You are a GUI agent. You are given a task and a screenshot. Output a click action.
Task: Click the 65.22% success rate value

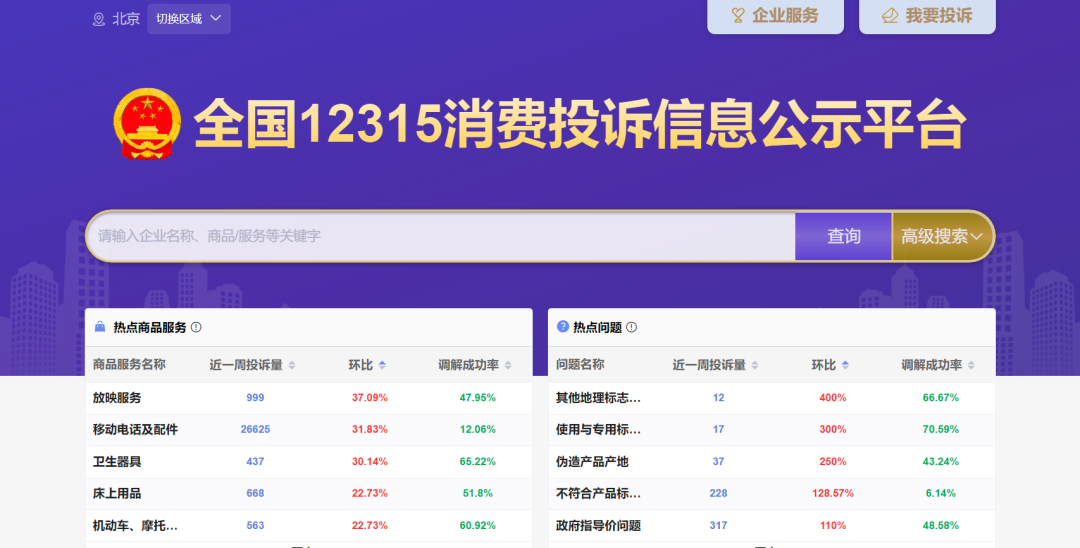477,462
